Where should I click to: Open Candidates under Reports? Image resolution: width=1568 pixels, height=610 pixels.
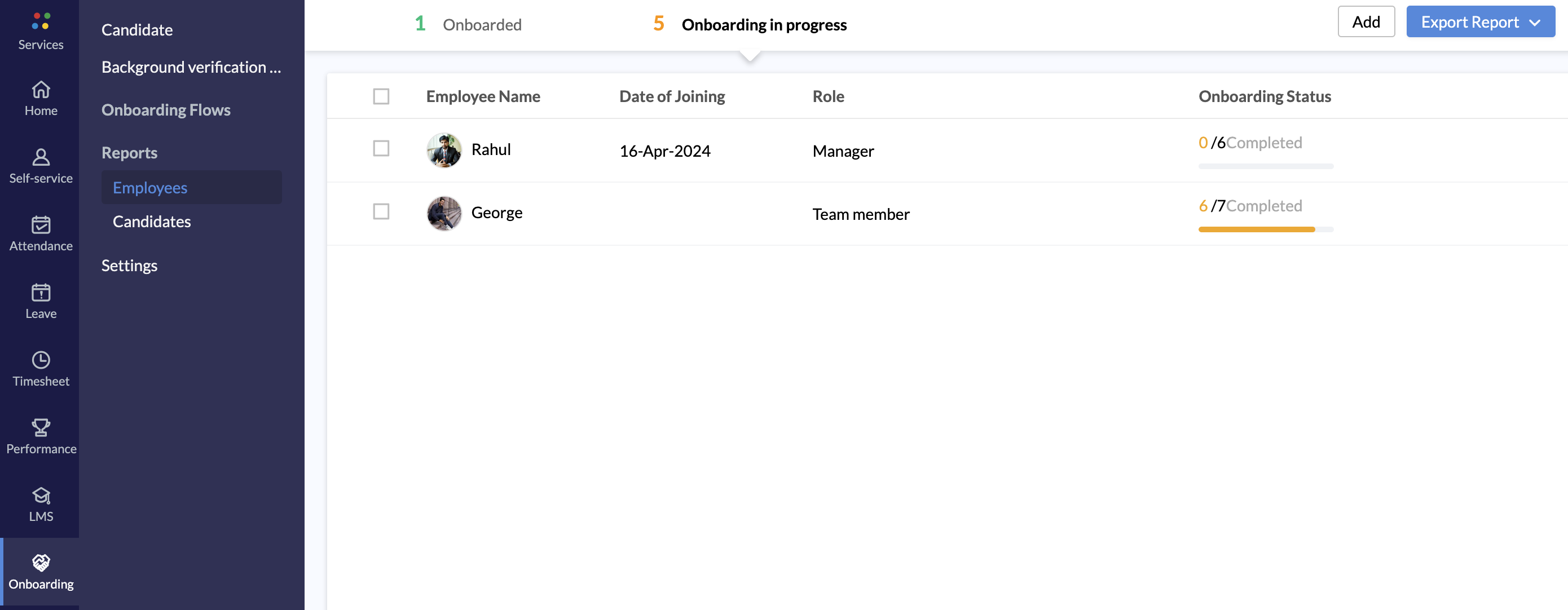point(152,222)
